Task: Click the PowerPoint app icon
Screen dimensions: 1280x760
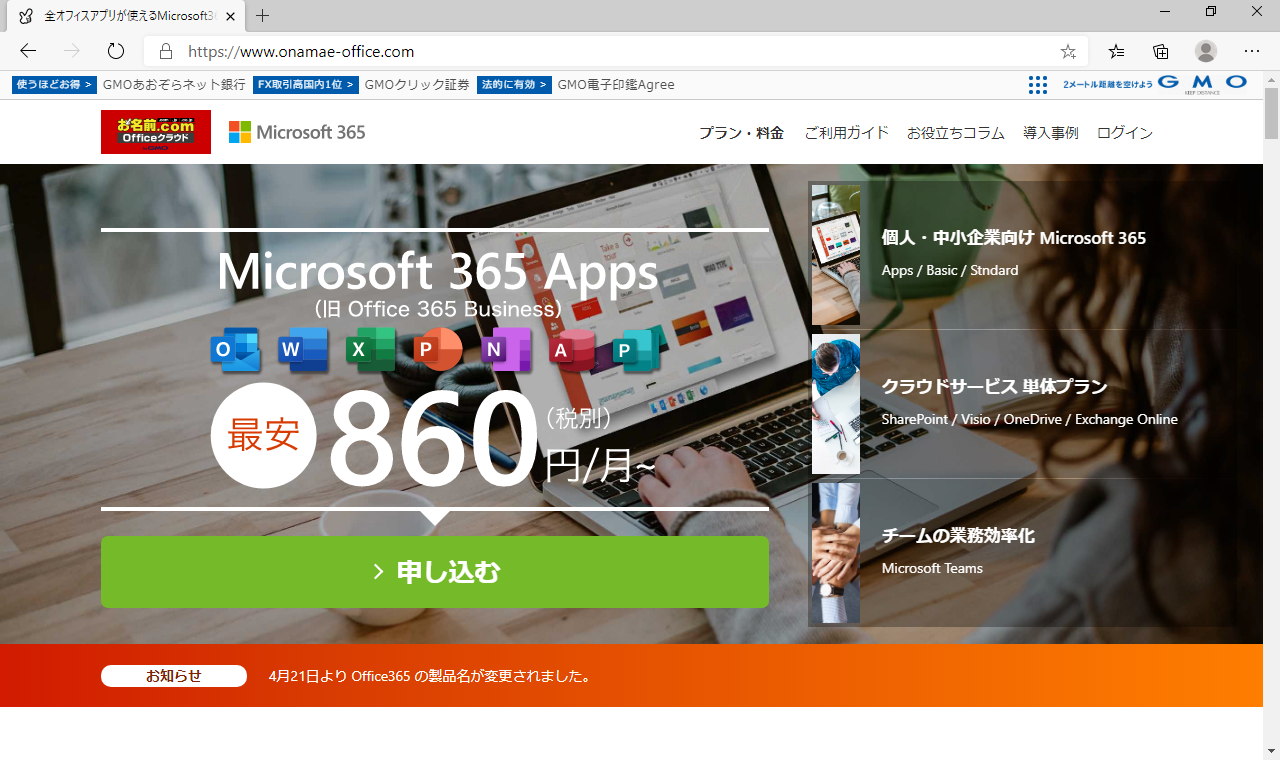Action: 438,350
